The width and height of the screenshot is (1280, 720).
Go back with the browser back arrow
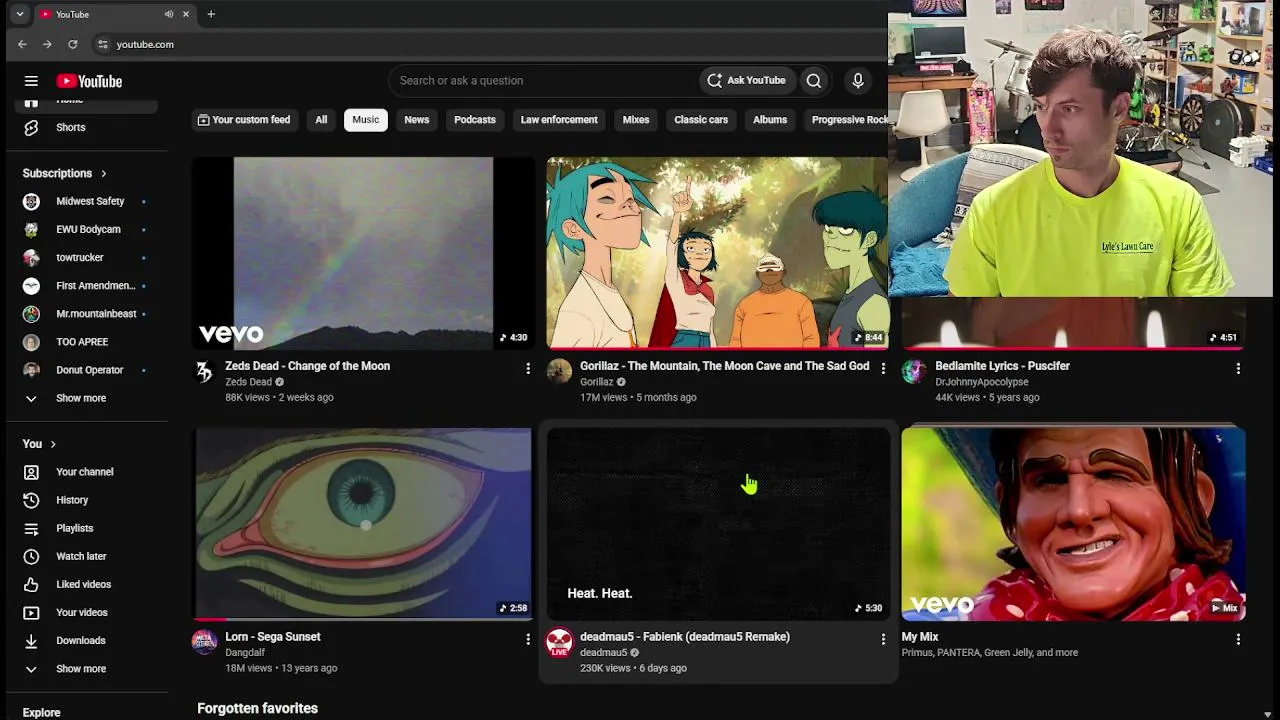pos(22,44)
